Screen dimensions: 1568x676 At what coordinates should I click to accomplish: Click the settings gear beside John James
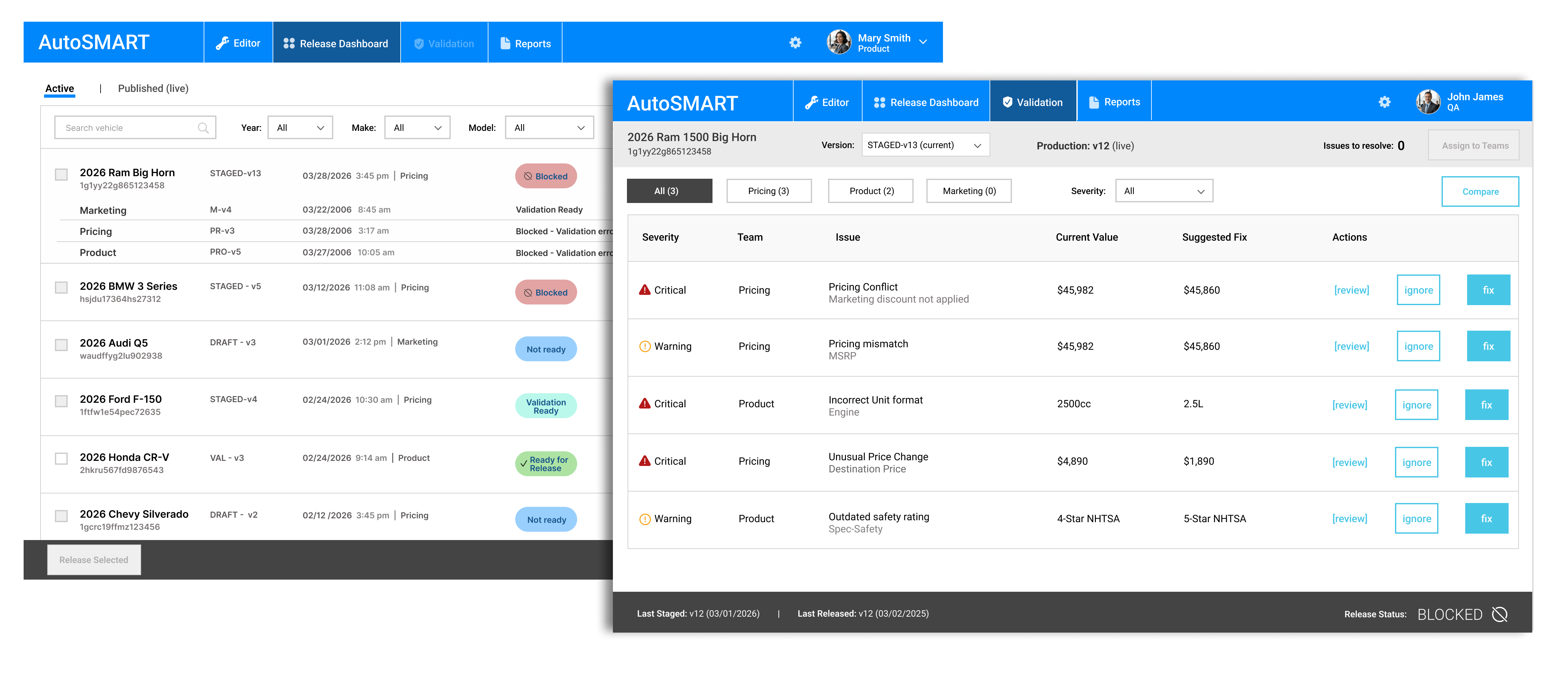[x=1384, y=102]
